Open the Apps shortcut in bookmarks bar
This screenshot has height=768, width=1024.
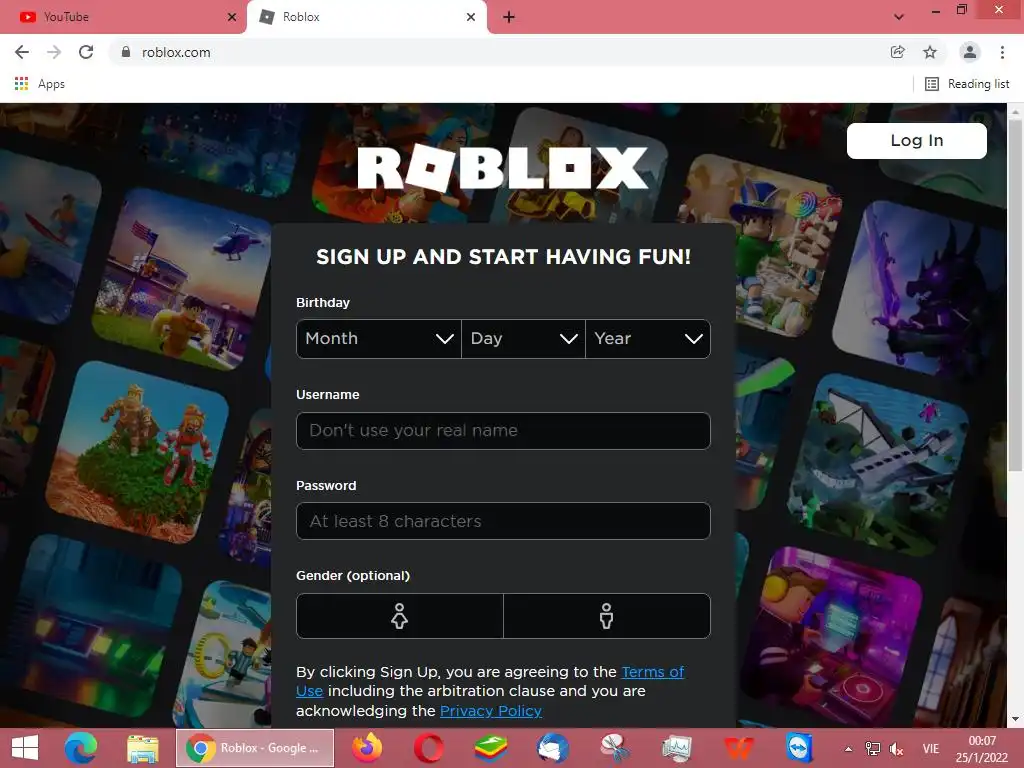pos(40,84)
